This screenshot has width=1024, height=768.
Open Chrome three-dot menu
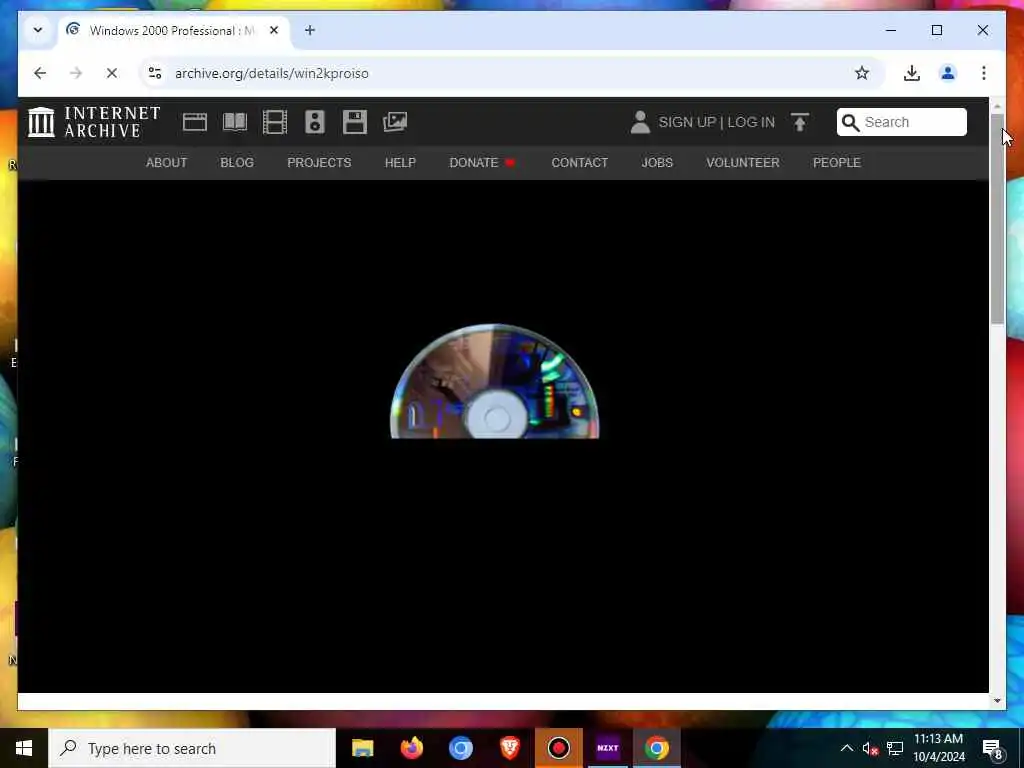pyautogui.click(x=984, y=73)
